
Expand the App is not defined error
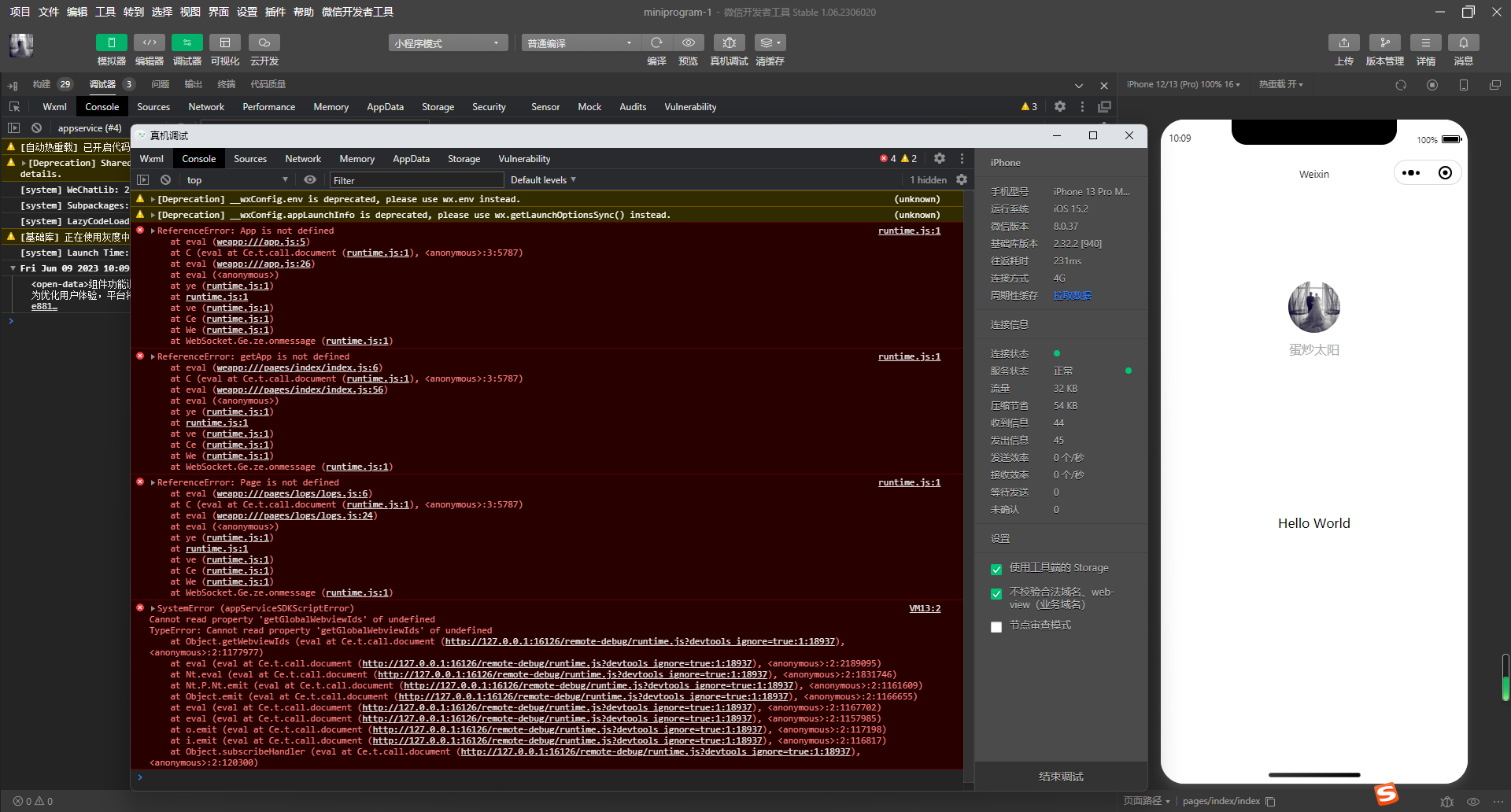tap(153, 231)
